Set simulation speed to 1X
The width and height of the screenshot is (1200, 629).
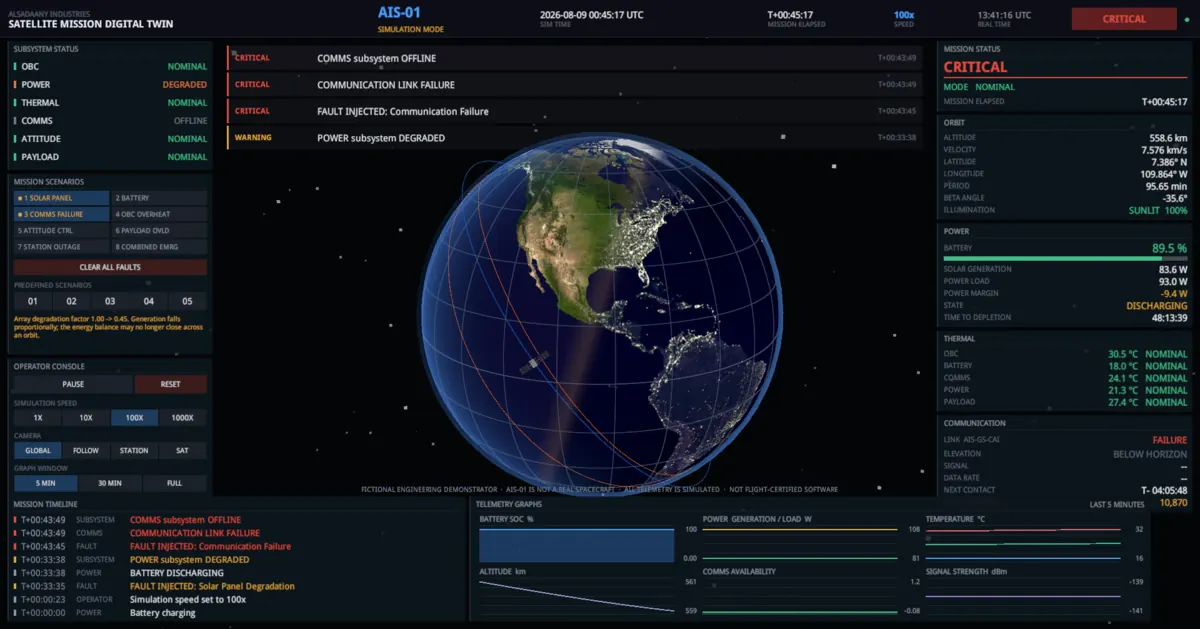(38, 417)
